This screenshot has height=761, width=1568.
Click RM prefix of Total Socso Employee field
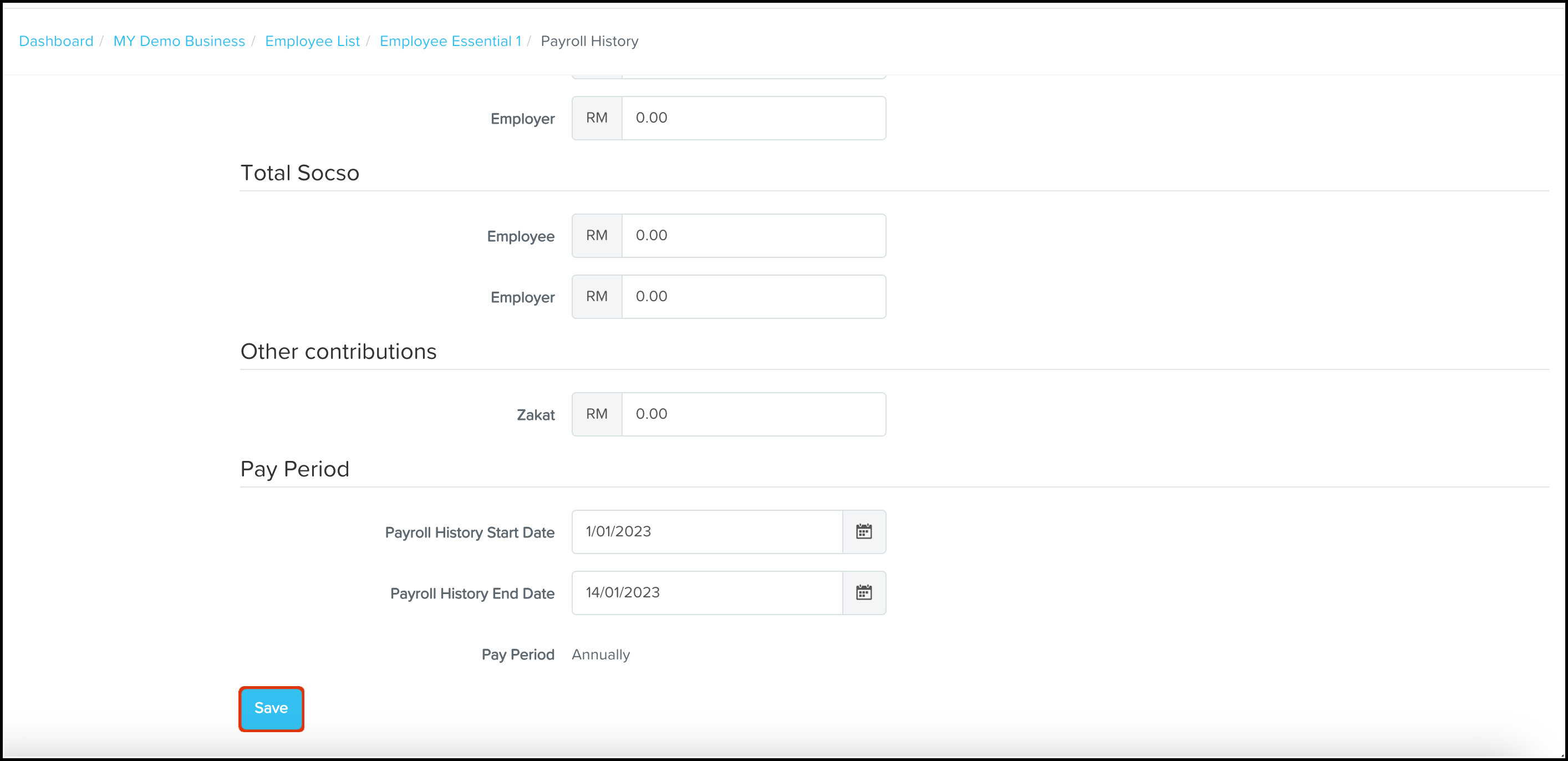coord(597,236)
